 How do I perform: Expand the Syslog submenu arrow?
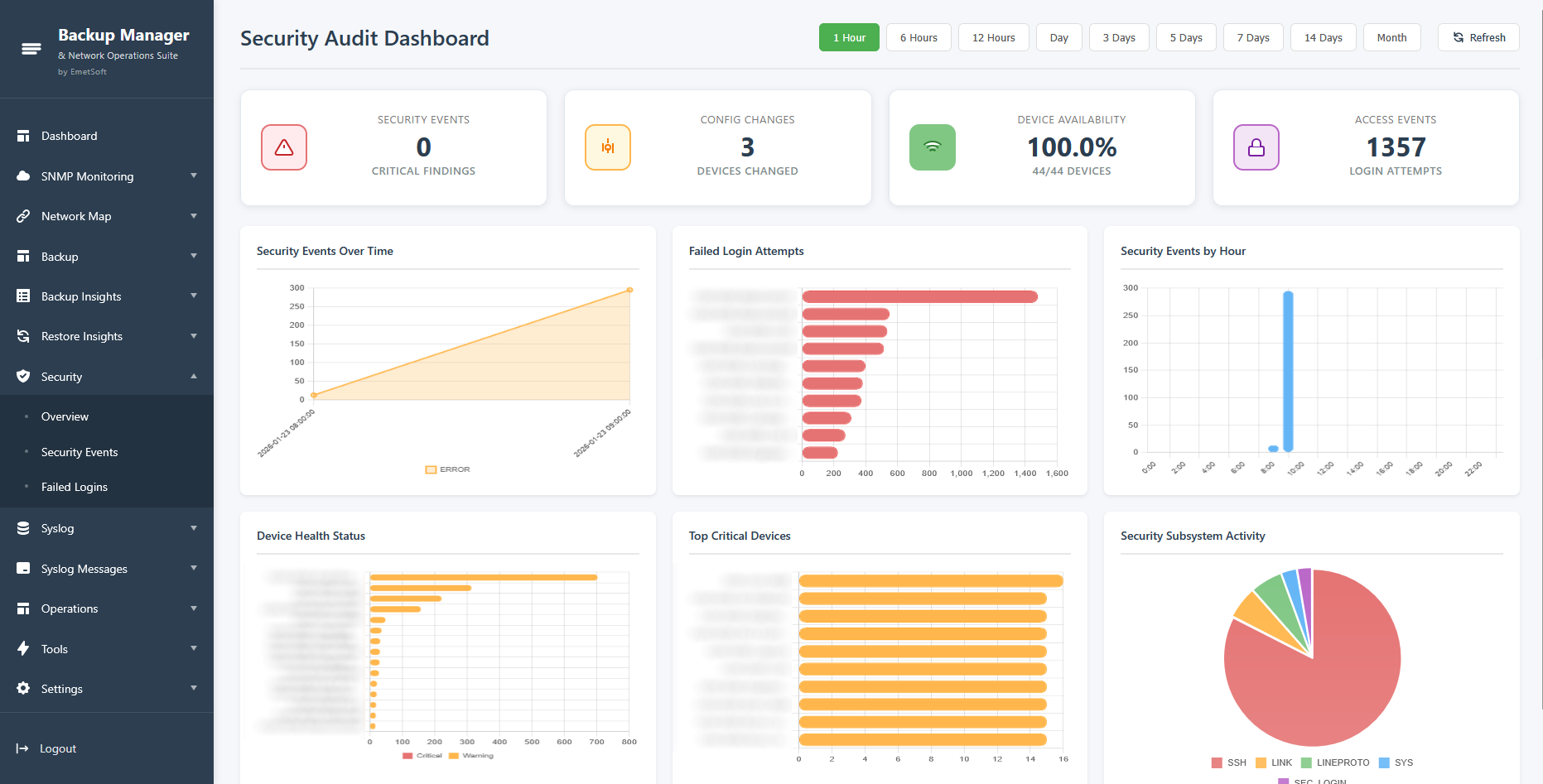[194, 528]
